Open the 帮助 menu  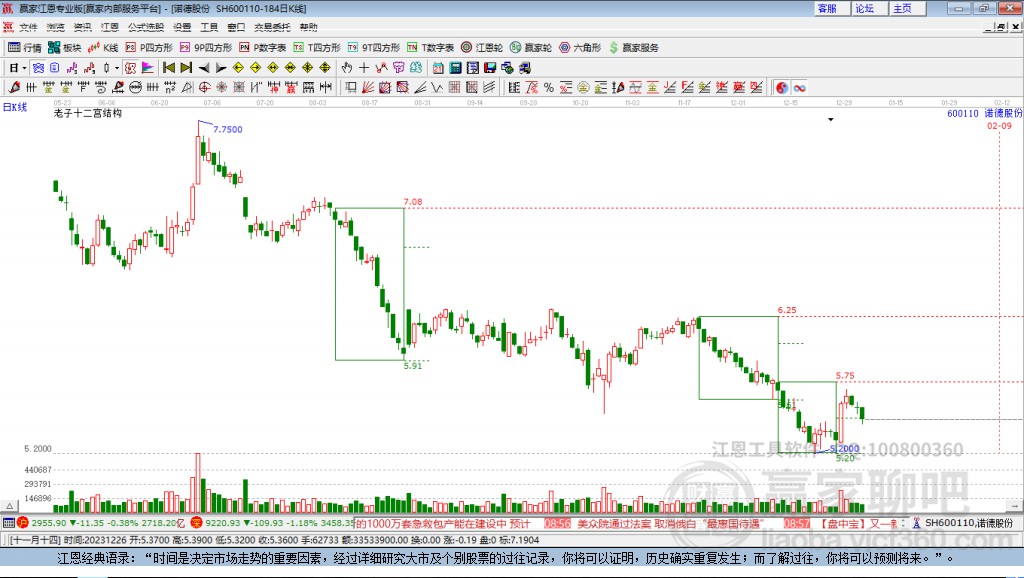(308, 27)
